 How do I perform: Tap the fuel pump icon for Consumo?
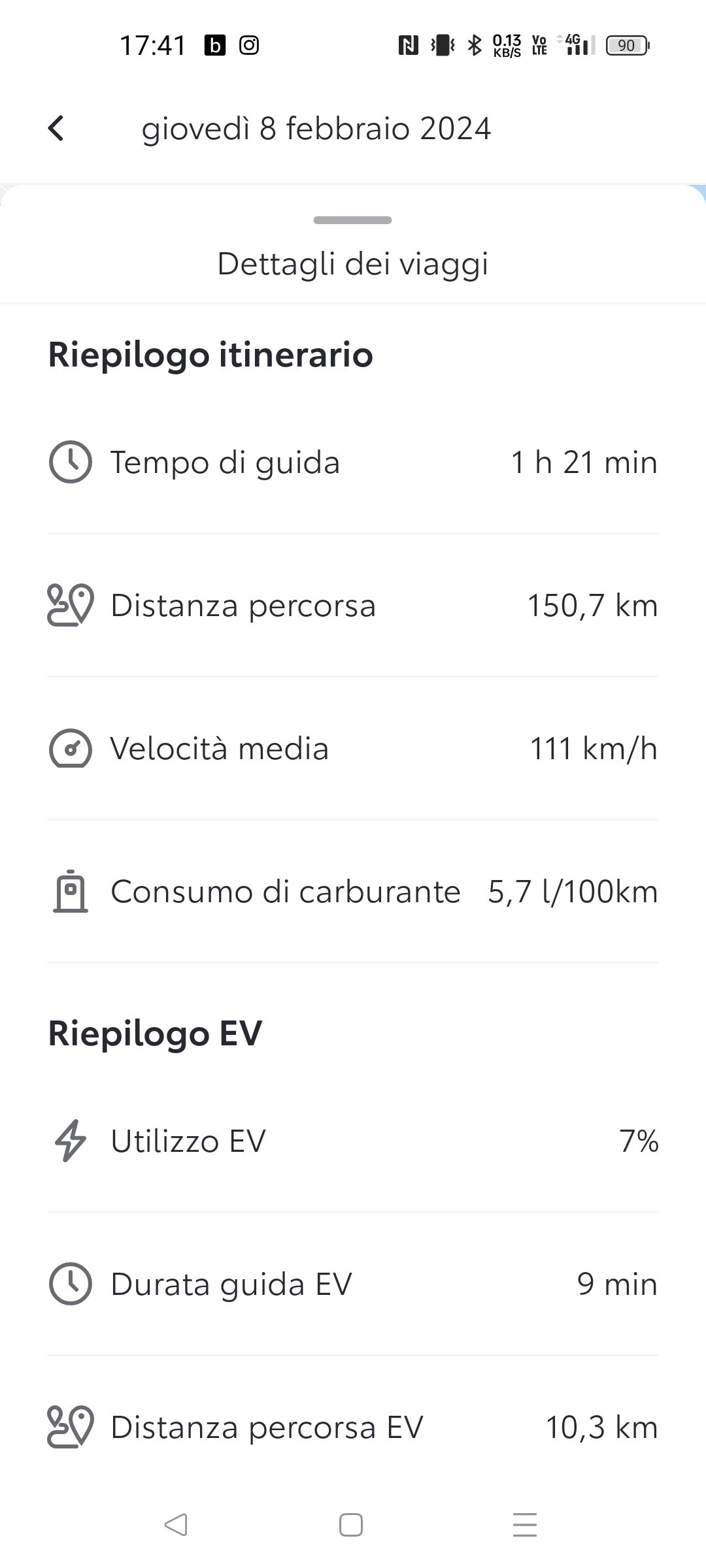70,891
